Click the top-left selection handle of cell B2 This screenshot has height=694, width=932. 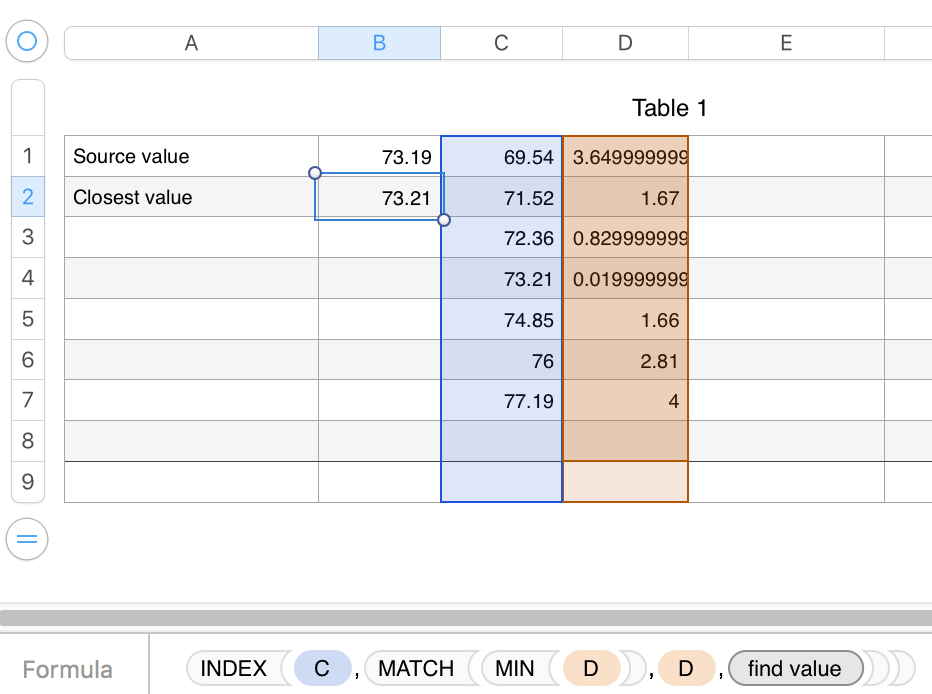315,172
